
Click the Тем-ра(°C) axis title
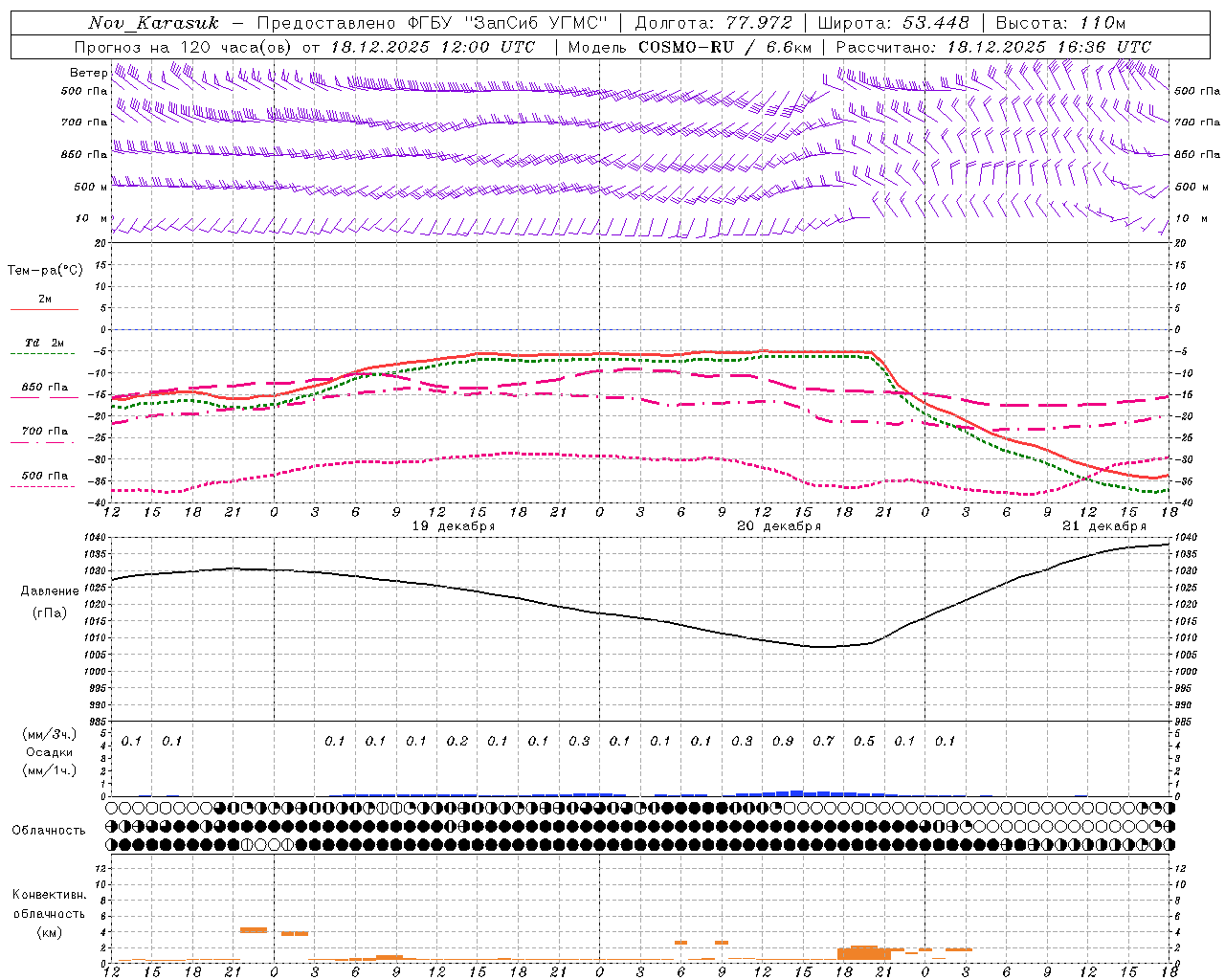[x=45, y=271]
